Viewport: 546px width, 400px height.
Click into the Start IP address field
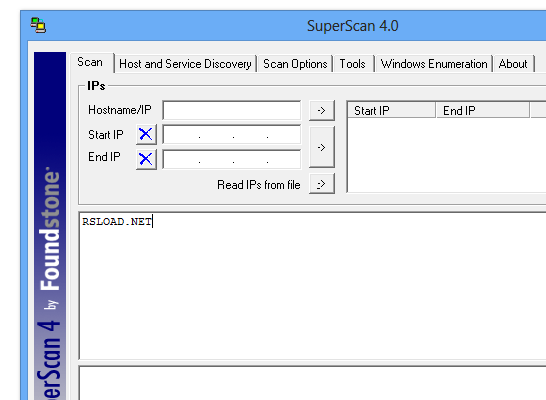pyautogui.click(x=232, y=134)
